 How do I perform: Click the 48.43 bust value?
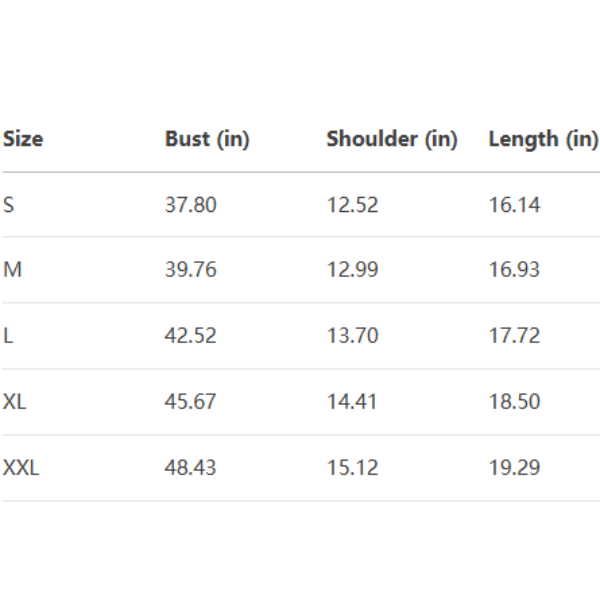[190, 468]
